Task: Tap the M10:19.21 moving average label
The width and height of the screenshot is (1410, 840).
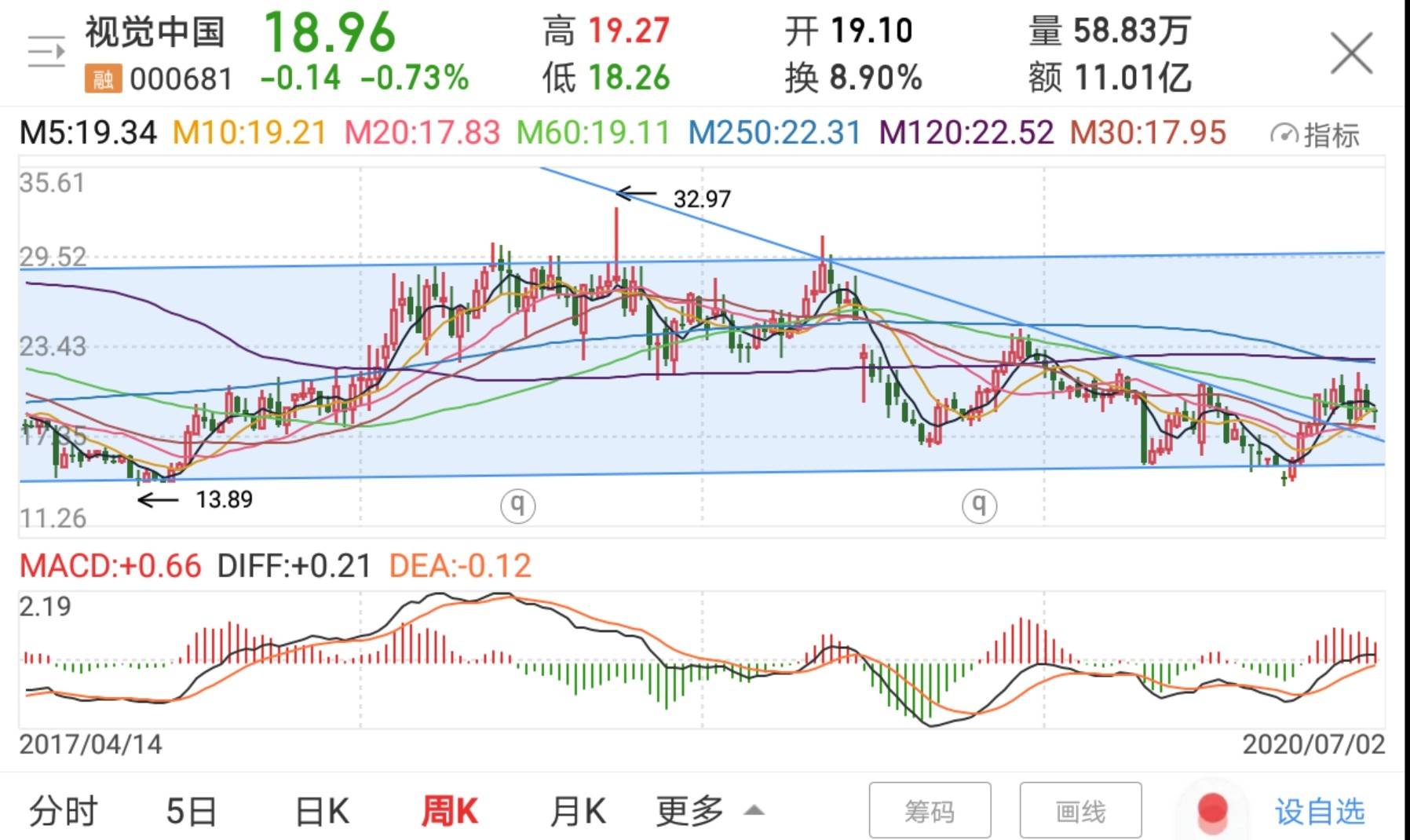Action: 250,133
